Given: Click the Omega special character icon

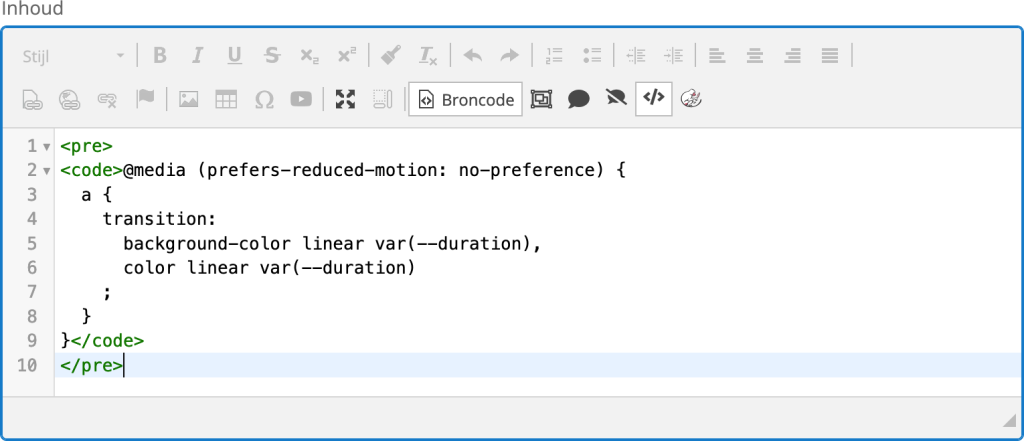Looking at the screenshot, I should coord(264,99).
